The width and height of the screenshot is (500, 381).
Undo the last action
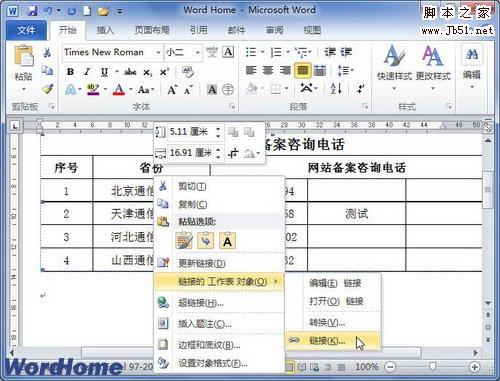click(x=48, y=11)
